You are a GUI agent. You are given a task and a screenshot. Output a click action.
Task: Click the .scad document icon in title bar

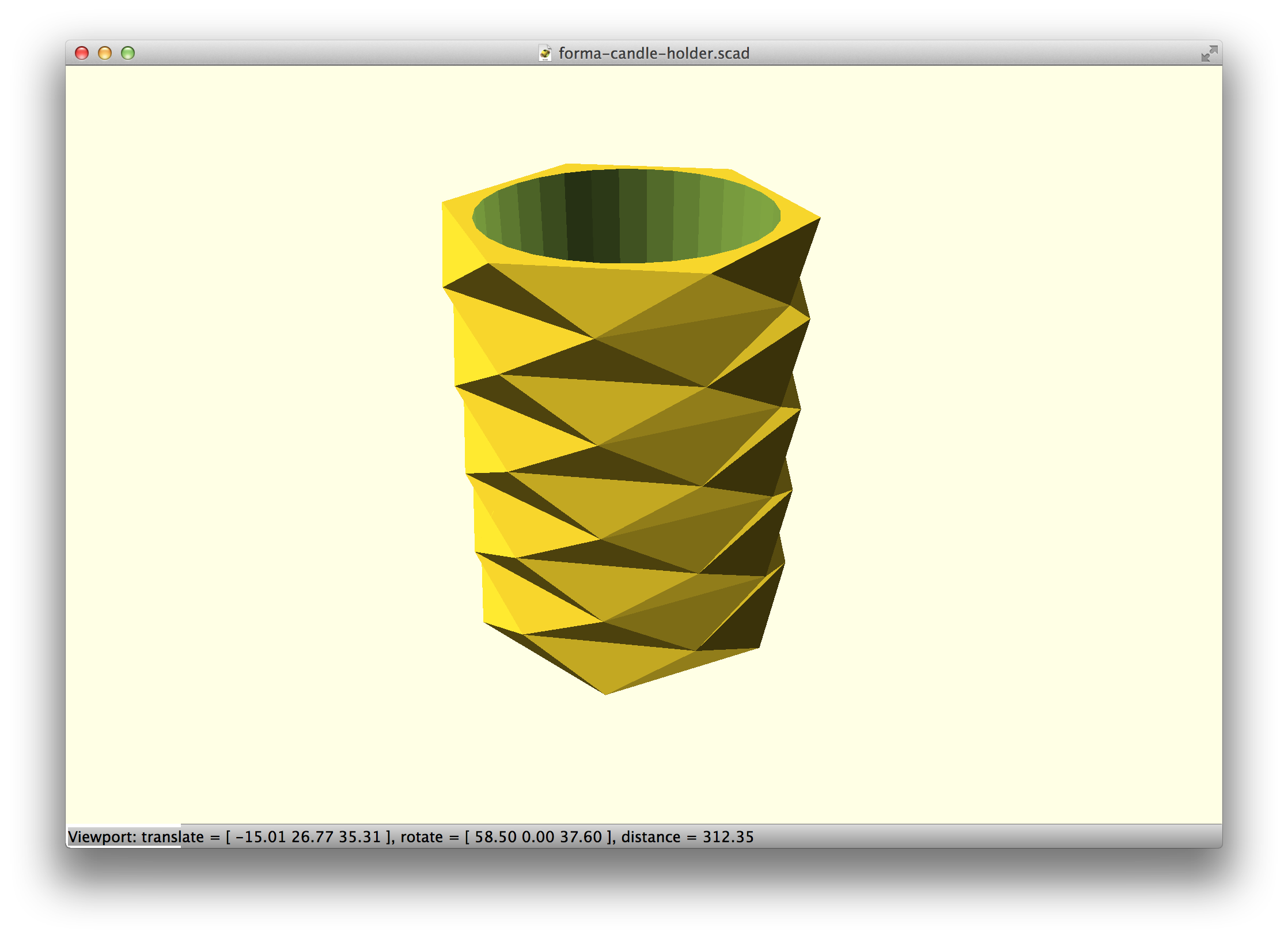545,53
